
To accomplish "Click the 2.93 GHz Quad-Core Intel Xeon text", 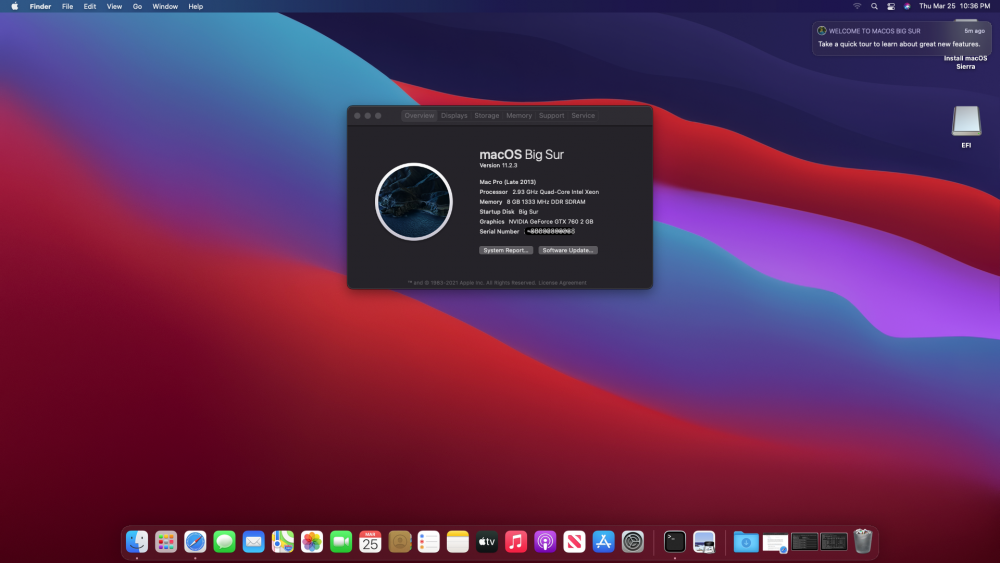I will click(x=555, y=192).
